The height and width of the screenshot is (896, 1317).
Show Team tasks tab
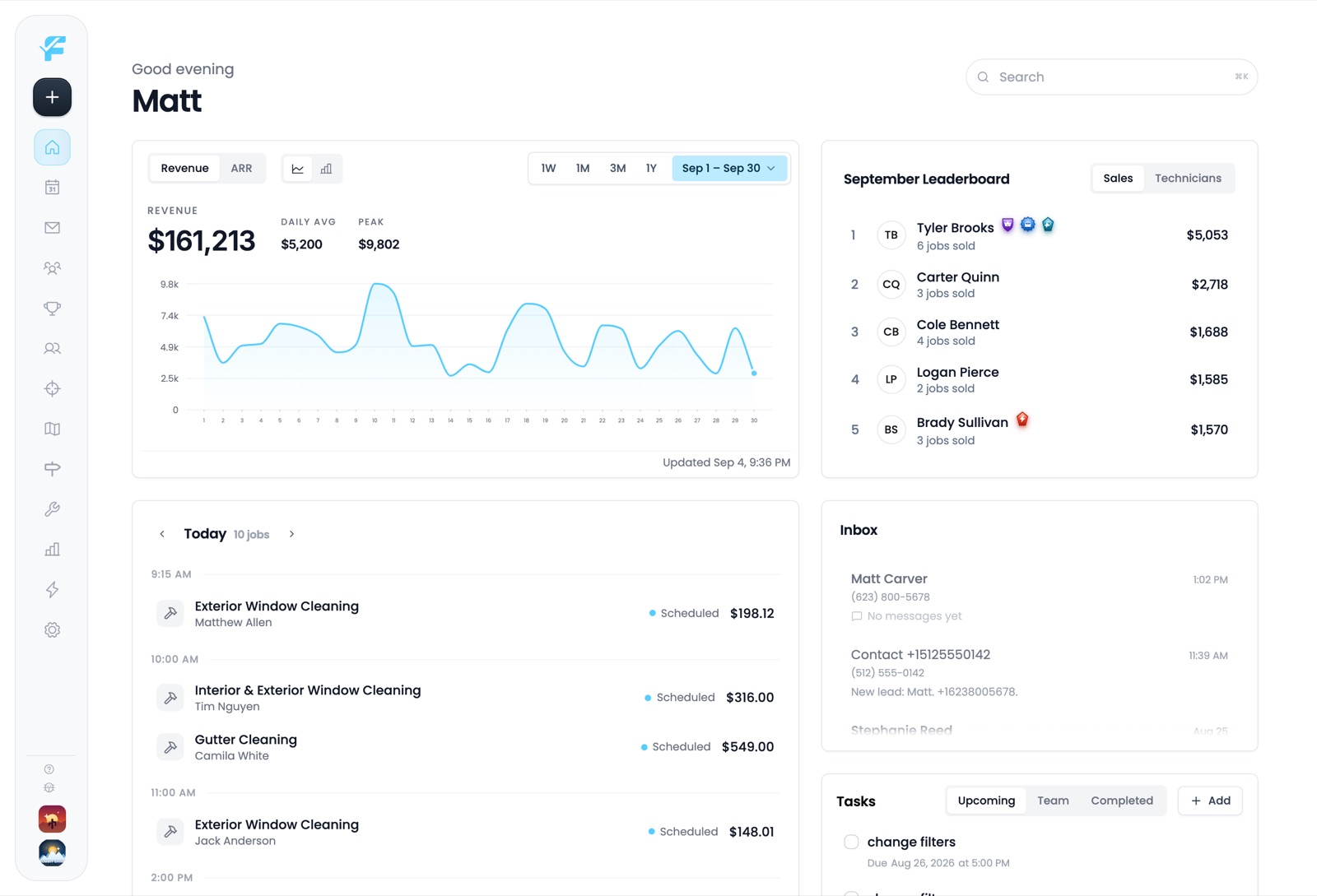pos(1053,801)
